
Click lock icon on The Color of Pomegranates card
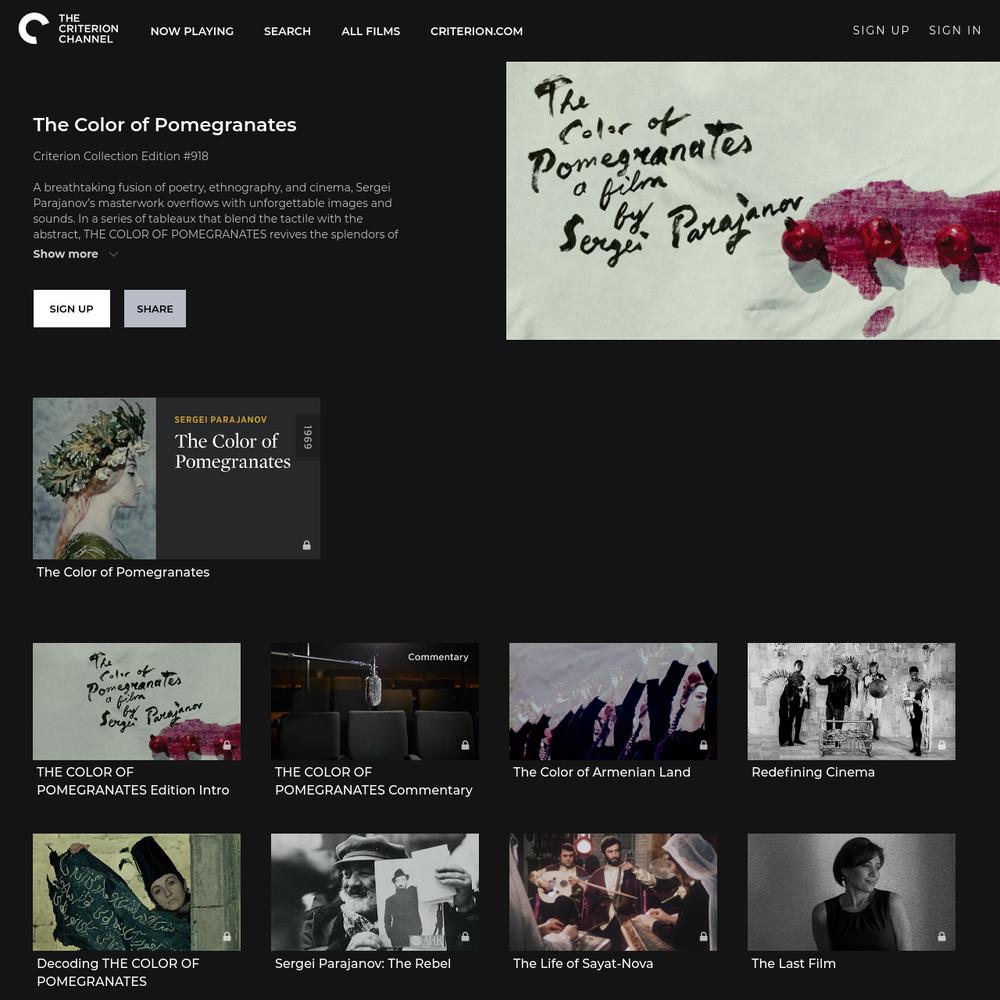point(307,545)
